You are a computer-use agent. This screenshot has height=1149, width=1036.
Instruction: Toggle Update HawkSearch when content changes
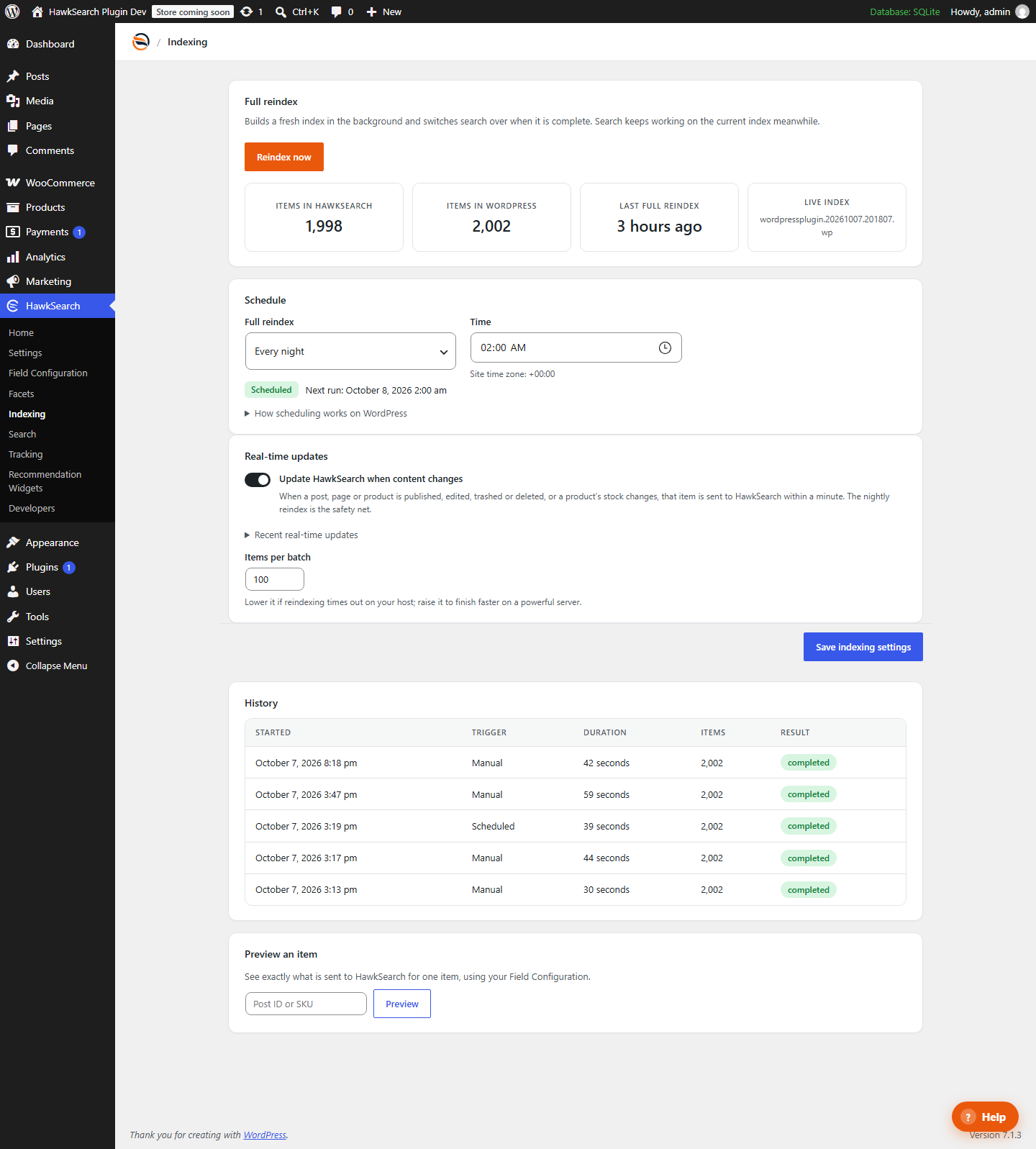coord(258,480)
